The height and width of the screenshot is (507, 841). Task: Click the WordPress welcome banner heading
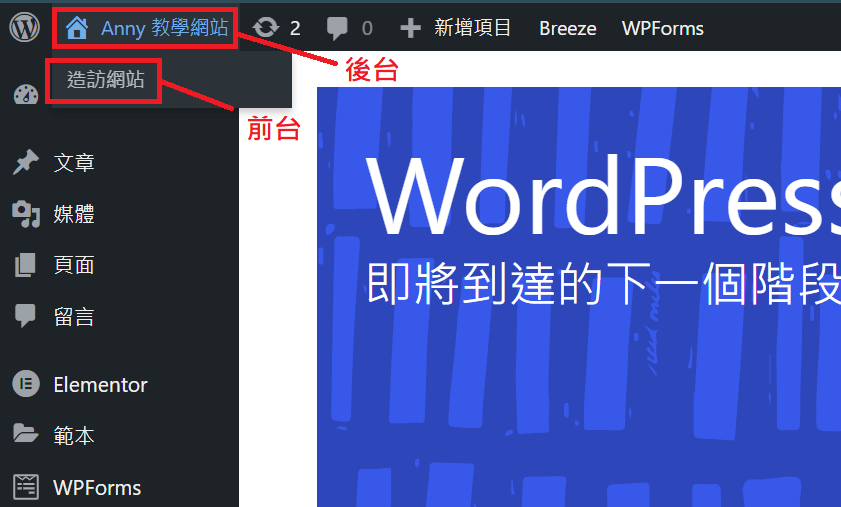603,196
